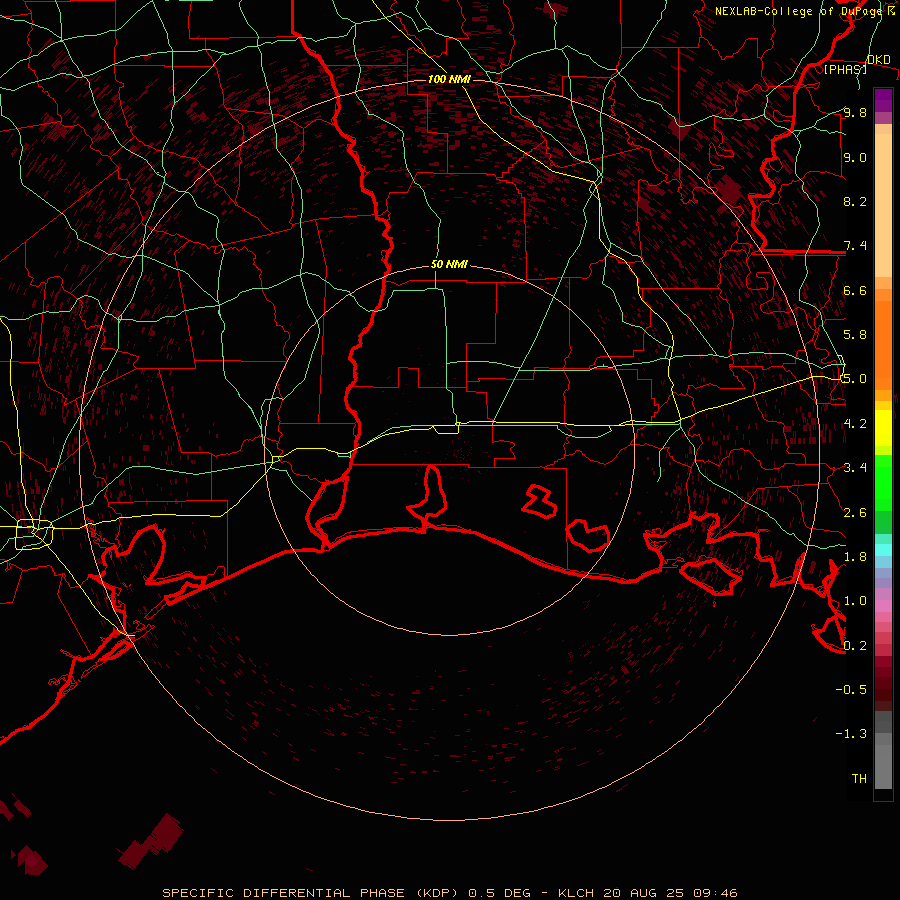
Task: Click the "SPECIFIC DIFFERENTIAL PHASE (KDP)" caption text
Action: [x=310, y=893]
